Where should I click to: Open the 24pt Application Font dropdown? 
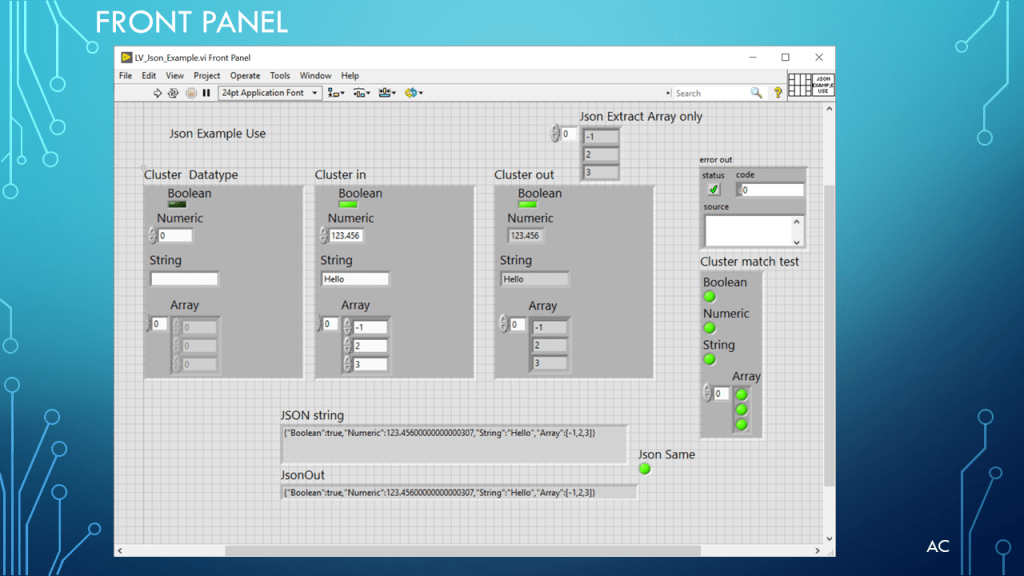tap(270, 93)
